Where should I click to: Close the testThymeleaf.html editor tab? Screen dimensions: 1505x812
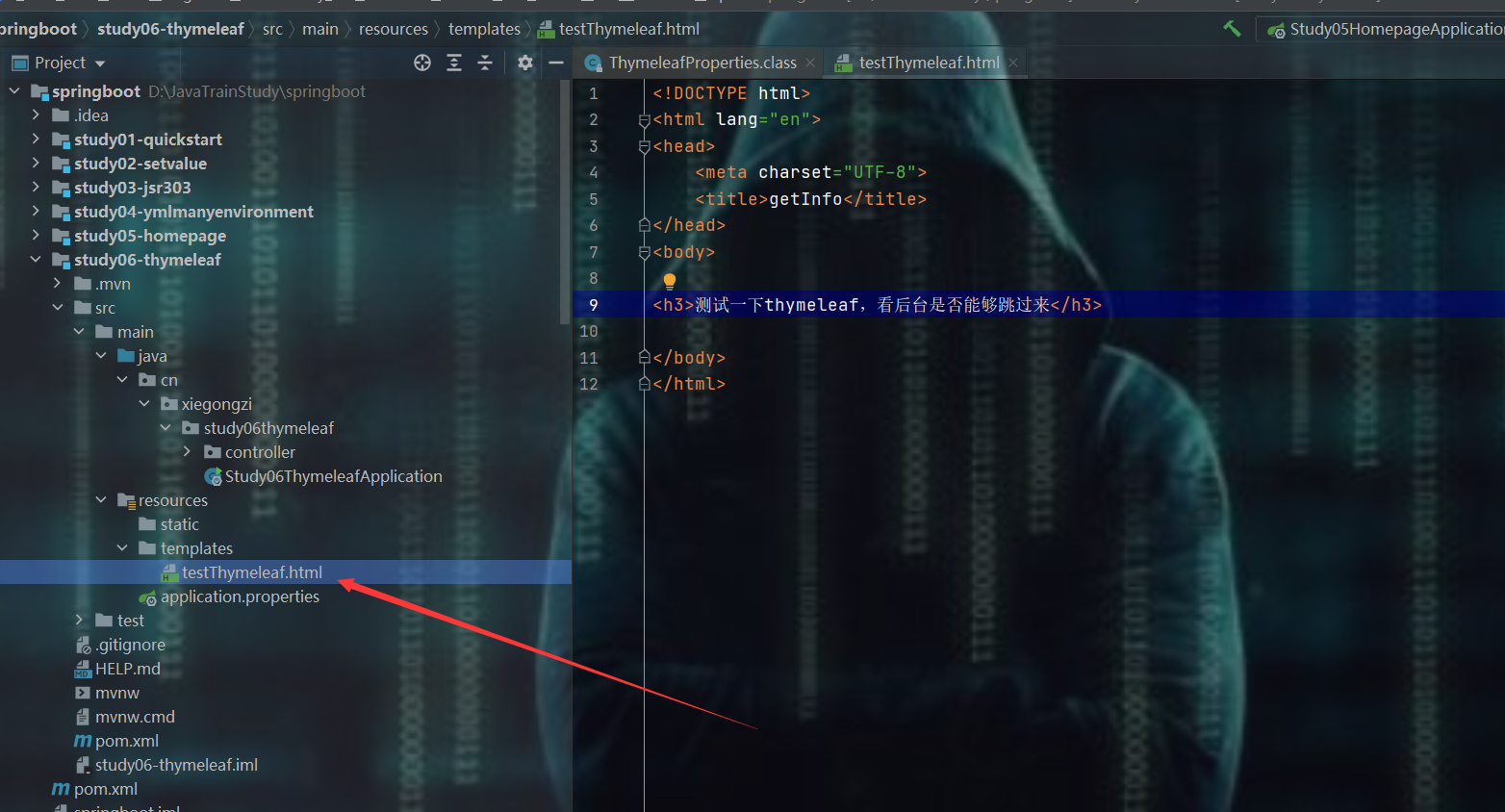point(1013,63)
